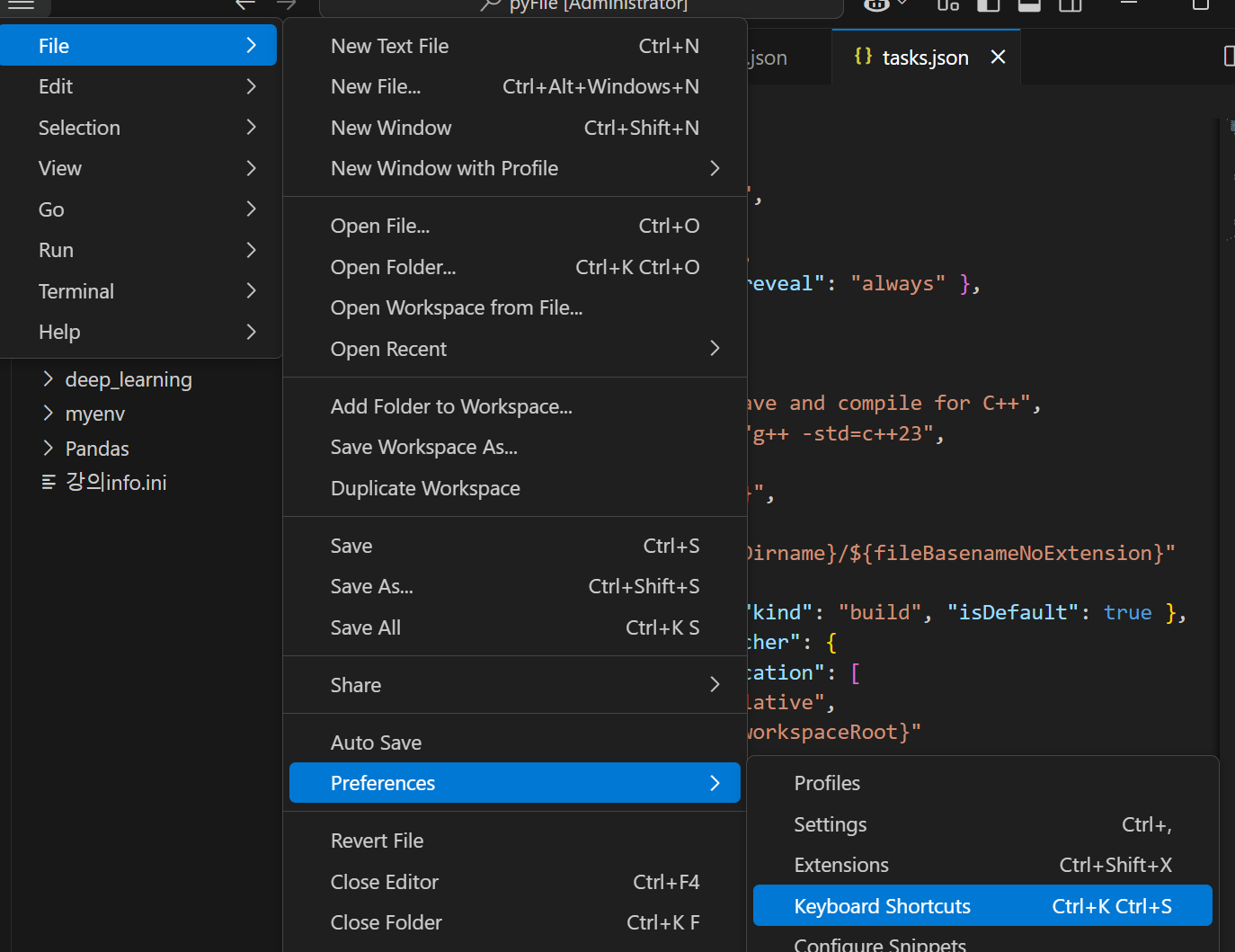This screenshot has height=952, width=1235.
Task: Expand the Pandas folder
Action: tap(49, 448)
